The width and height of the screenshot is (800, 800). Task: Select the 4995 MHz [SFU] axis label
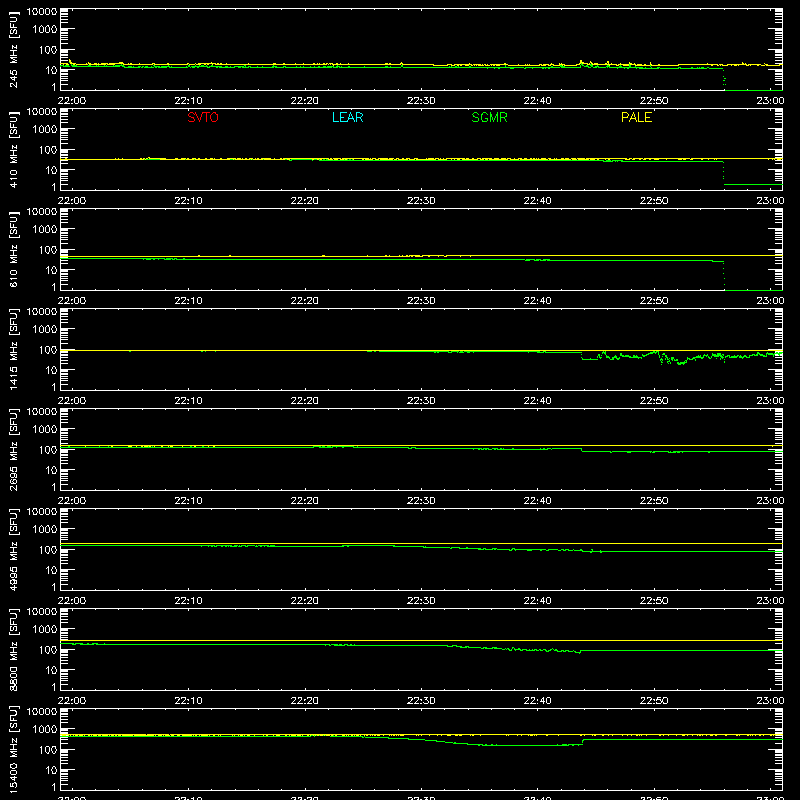pyautogui.click(x=13, y=549)
